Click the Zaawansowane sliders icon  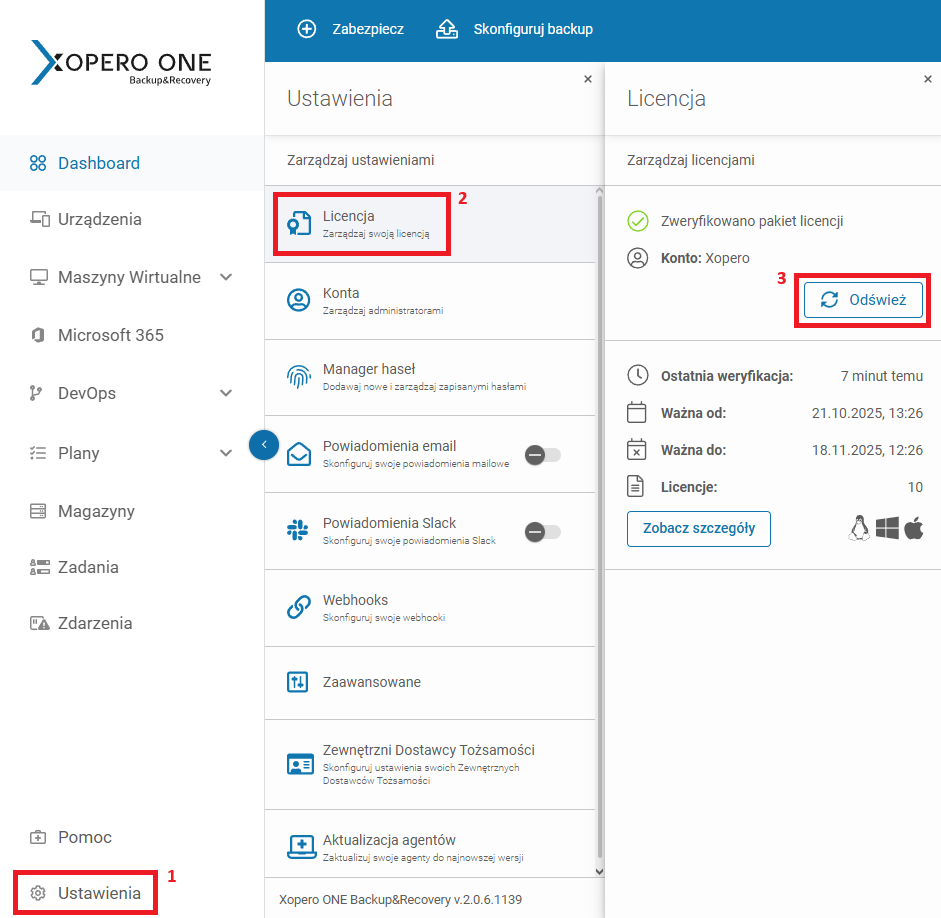[298, 682]
